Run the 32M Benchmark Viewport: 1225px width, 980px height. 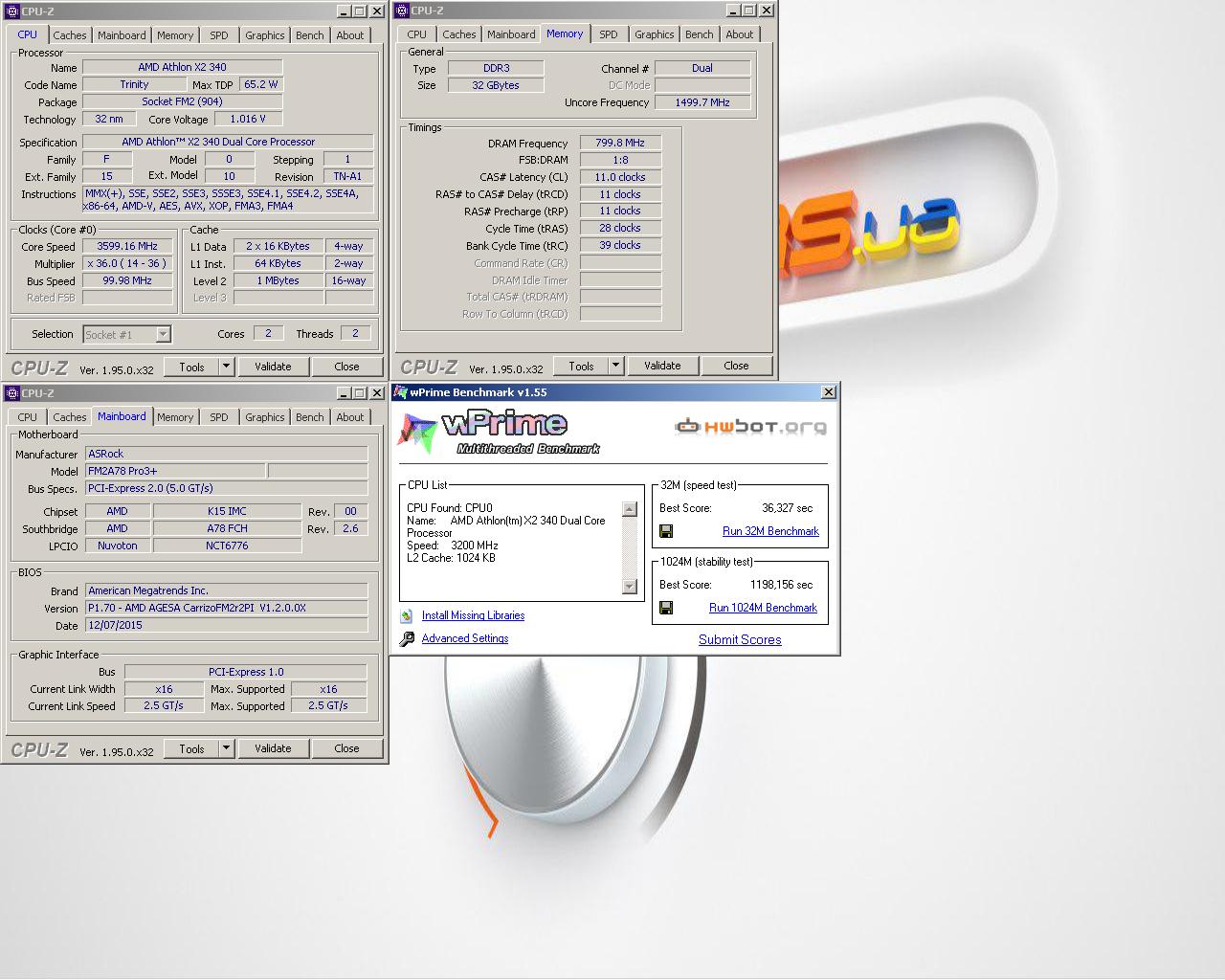[770, 531]
